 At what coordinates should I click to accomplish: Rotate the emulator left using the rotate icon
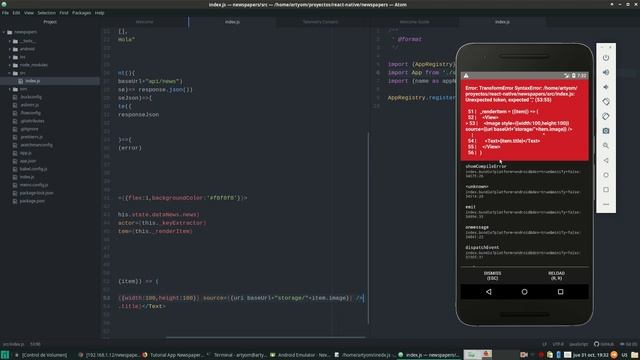coord(606,102)
